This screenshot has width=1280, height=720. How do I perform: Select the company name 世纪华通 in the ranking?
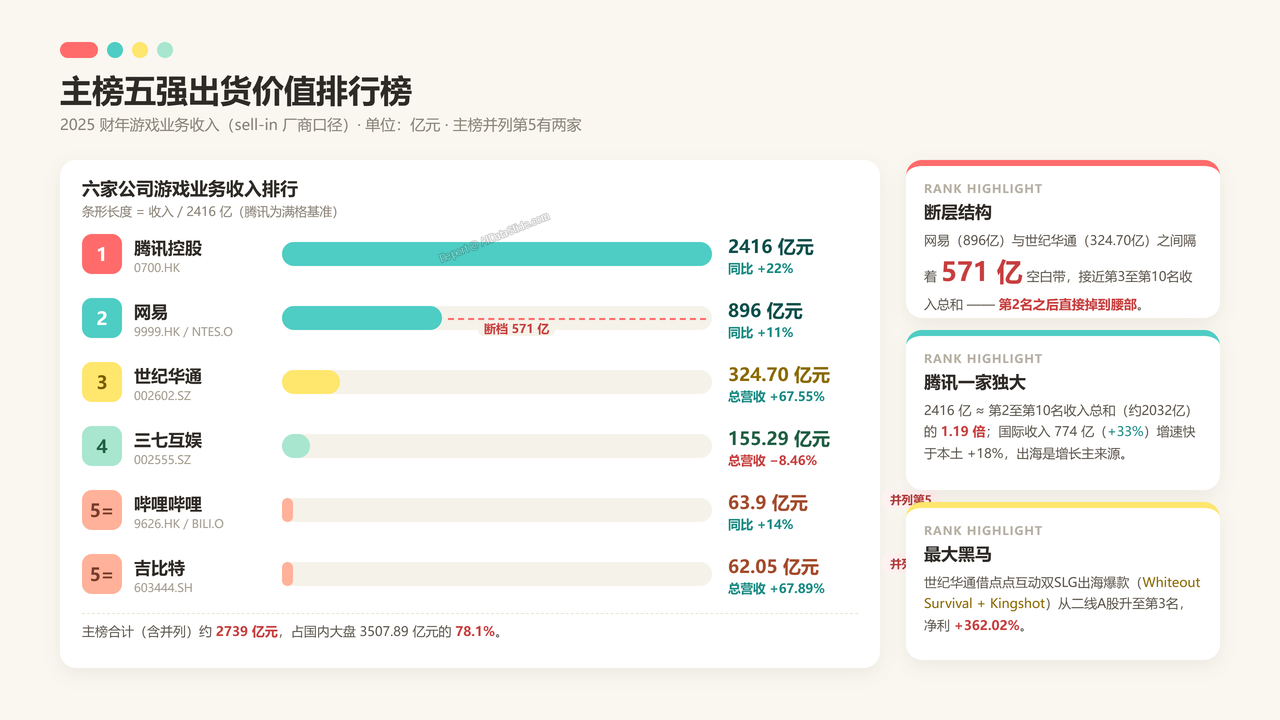click(168, 376)
